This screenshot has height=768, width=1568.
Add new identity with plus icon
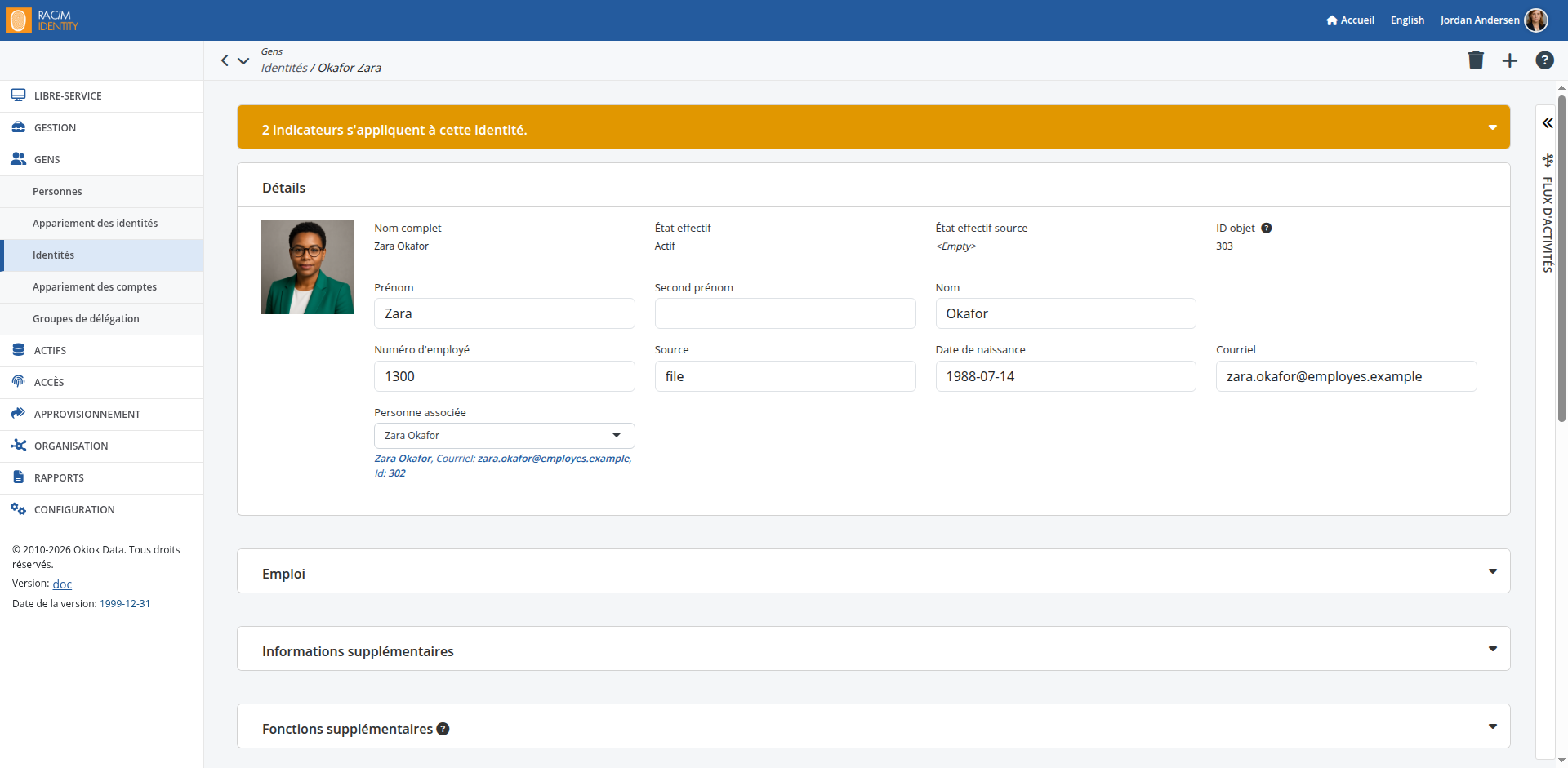click(x=1510, y=60)
